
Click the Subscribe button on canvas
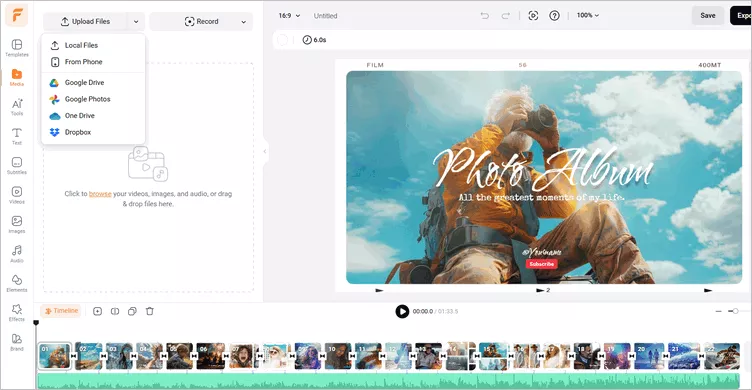[541, 264]
